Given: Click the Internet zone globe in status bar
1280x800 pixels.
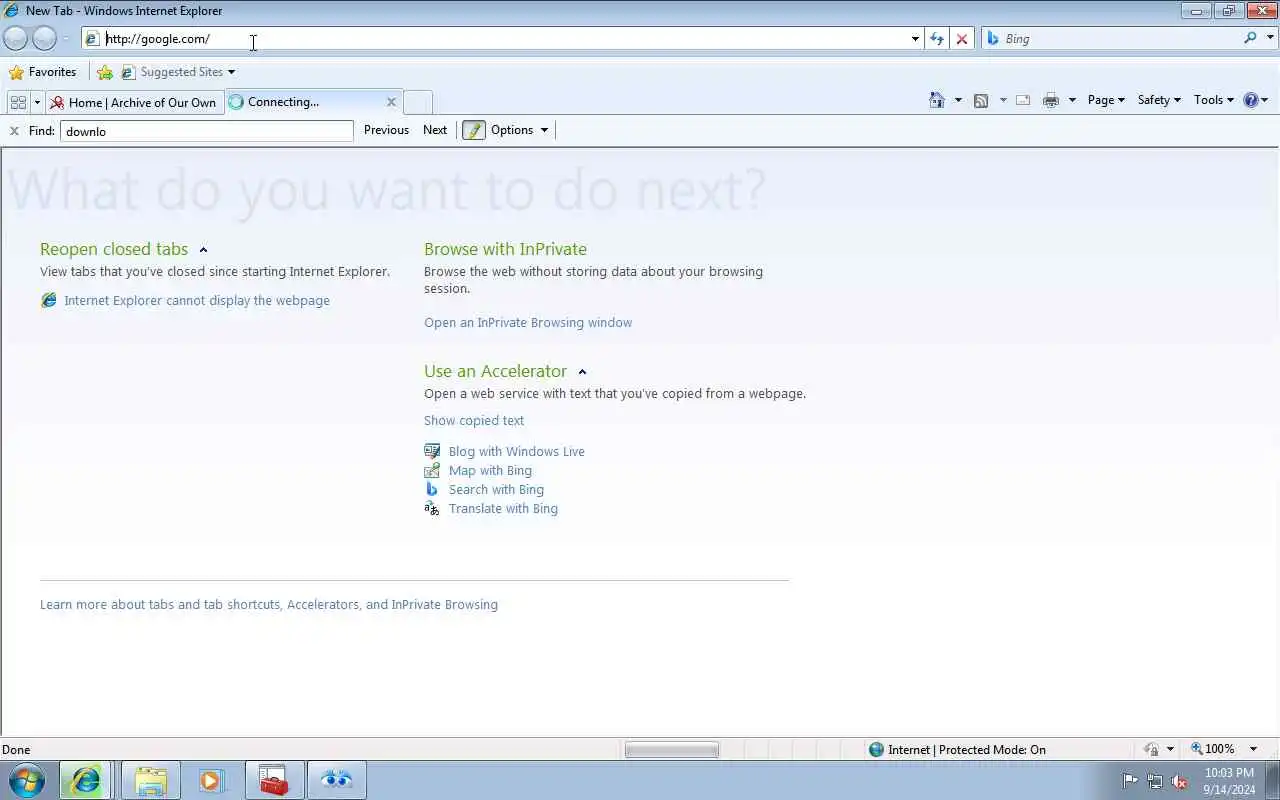Looking at the screenshot, I should 877,749.
